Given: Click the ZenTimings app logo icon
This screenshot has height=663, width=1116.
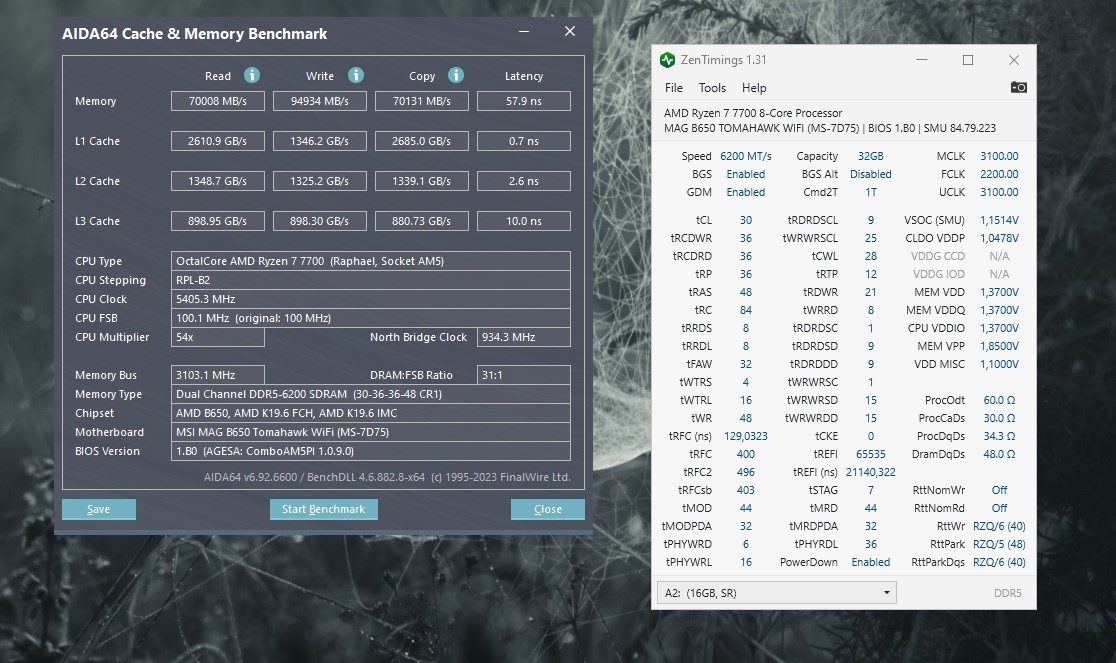Looking at the screenshot, I should tap(667, 60).
